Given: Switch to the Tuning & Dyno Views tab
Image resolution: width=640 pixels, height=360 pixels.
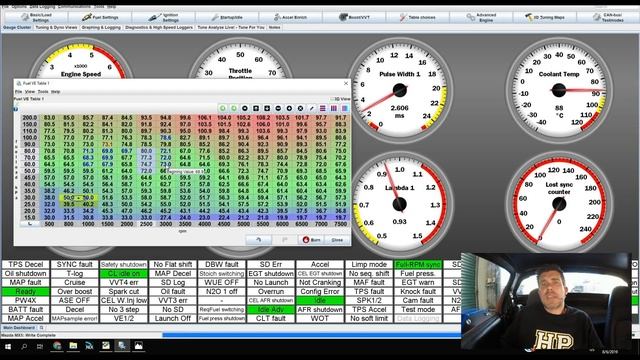Looking at the screenshot, I should click(x=56, y=27).
